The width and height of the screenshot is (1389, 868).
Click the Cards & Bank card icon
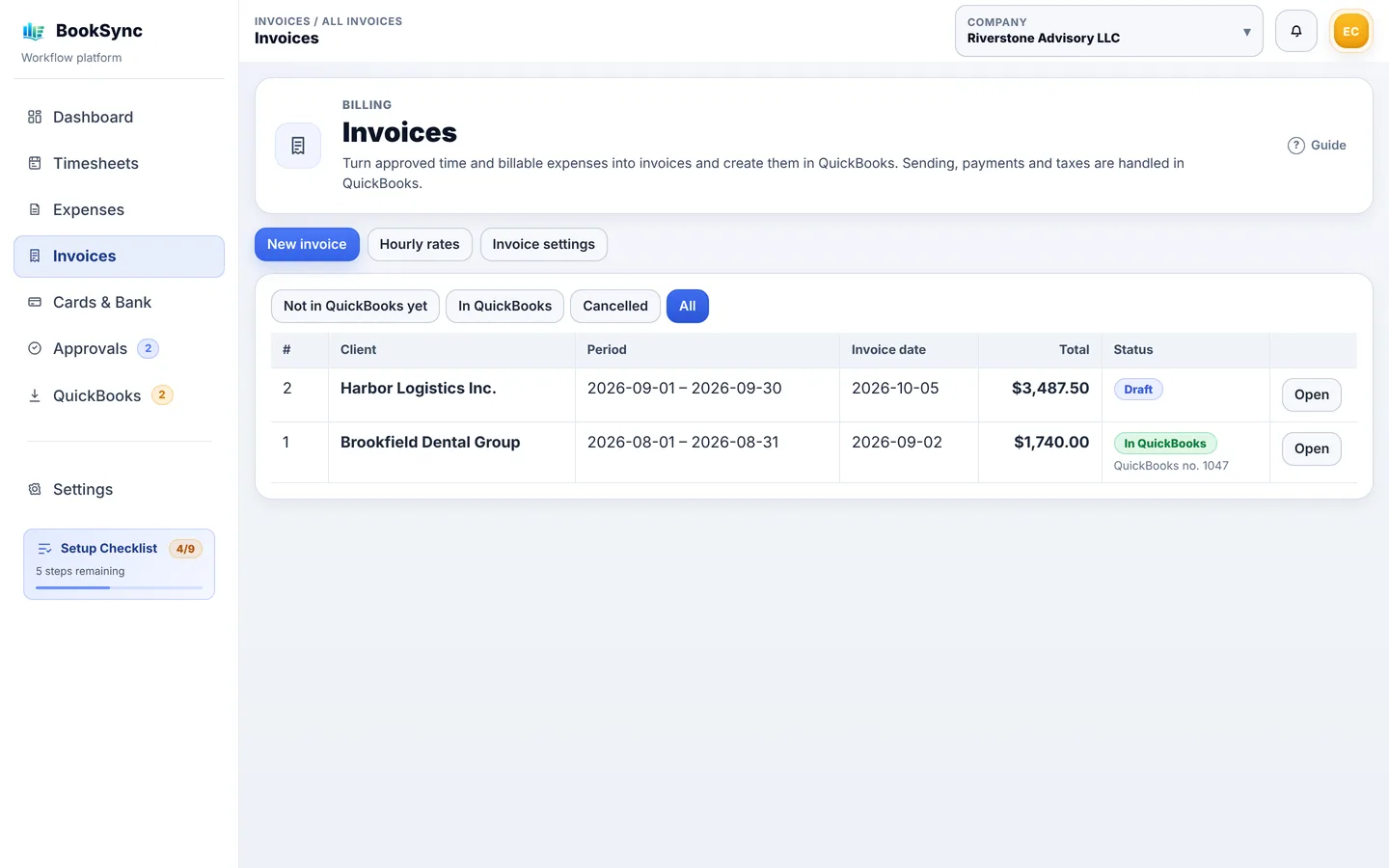coord(35,302)
